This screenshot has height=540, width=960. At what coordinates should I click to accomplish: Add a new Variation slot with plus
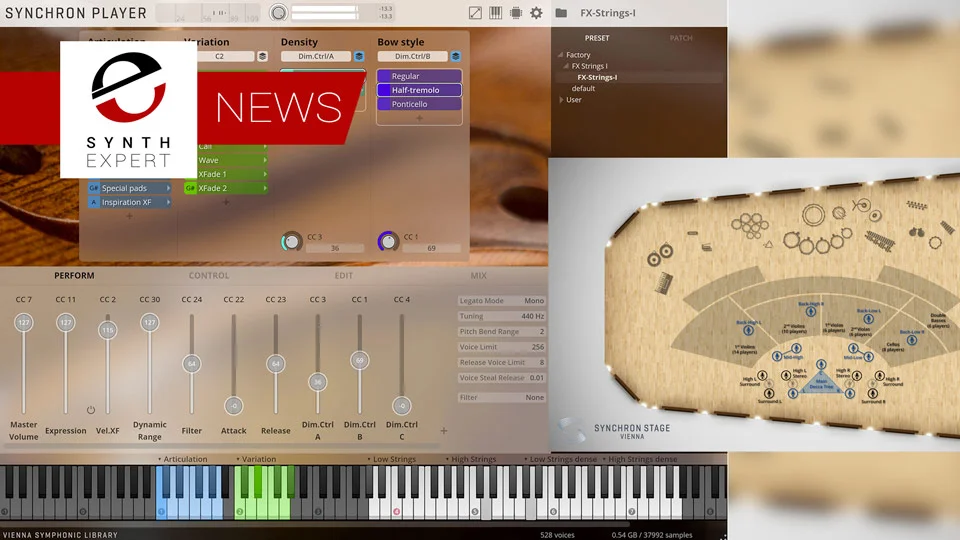pos(226,202)
